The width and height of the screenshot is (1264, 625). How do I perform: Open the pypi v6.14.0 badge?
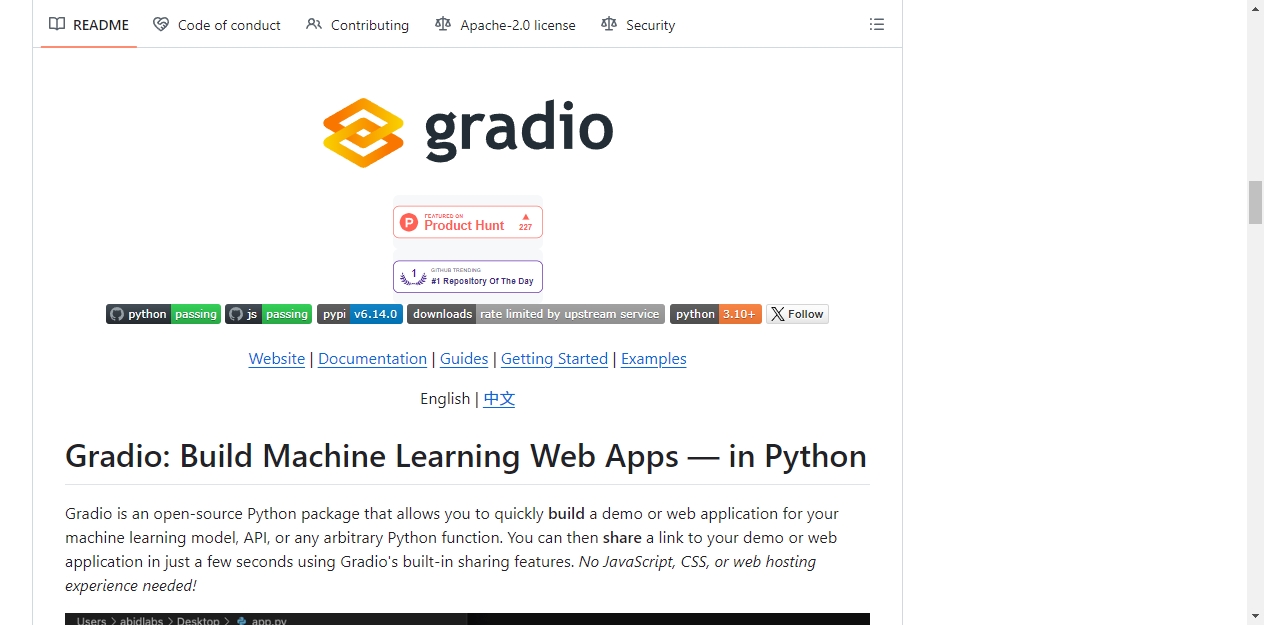tap(360, 314)
